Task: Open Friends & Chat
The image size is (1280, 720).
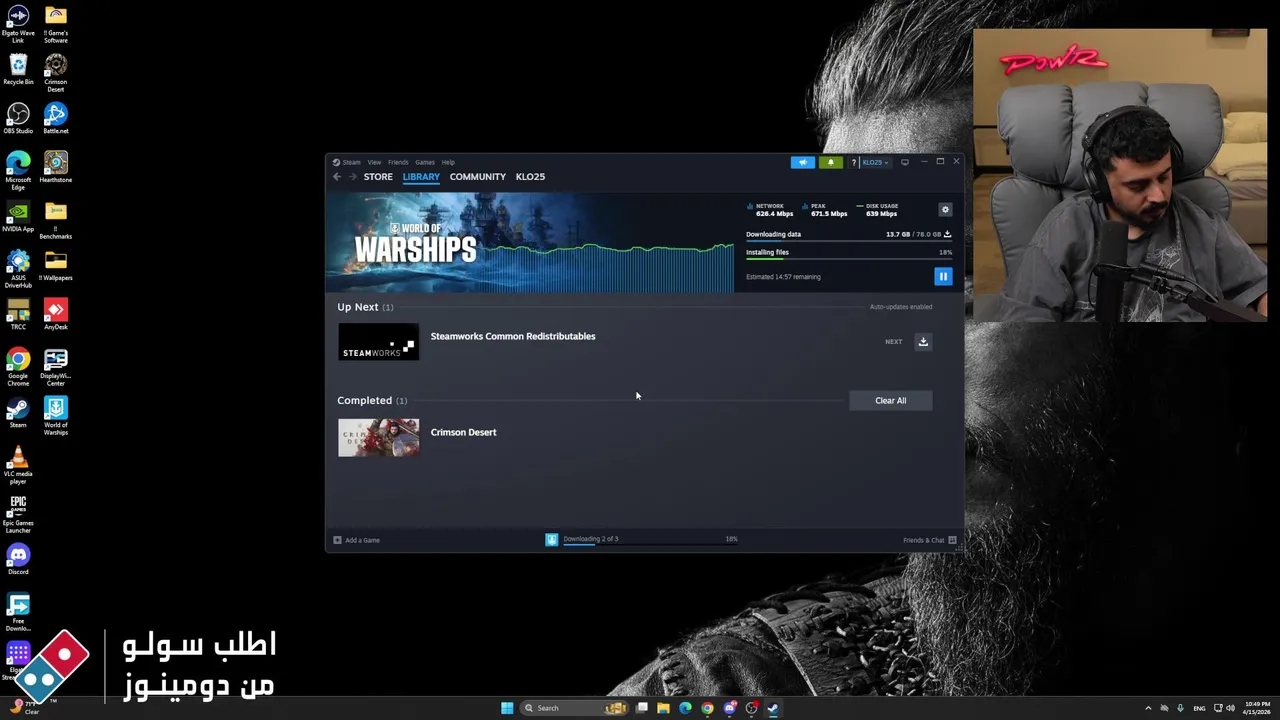Action: point(929,540)
